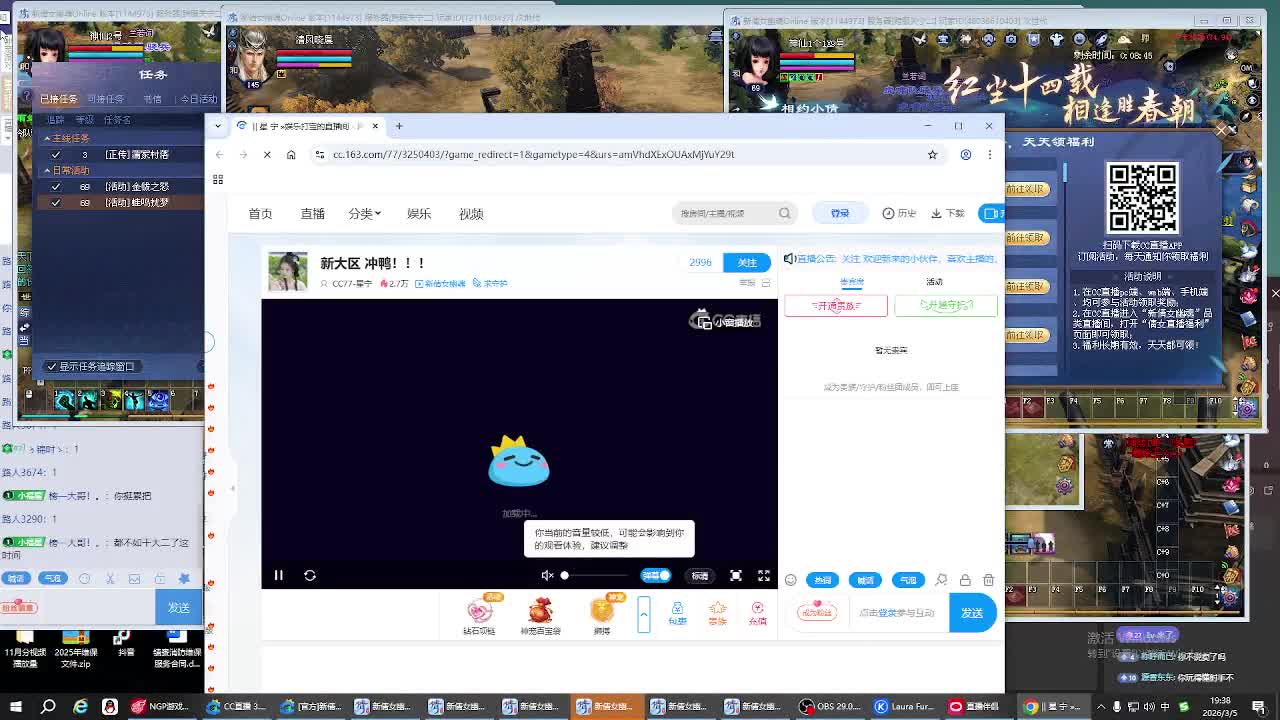
Task: Click the blue 登录 login button
Action: tap(840, 213)
